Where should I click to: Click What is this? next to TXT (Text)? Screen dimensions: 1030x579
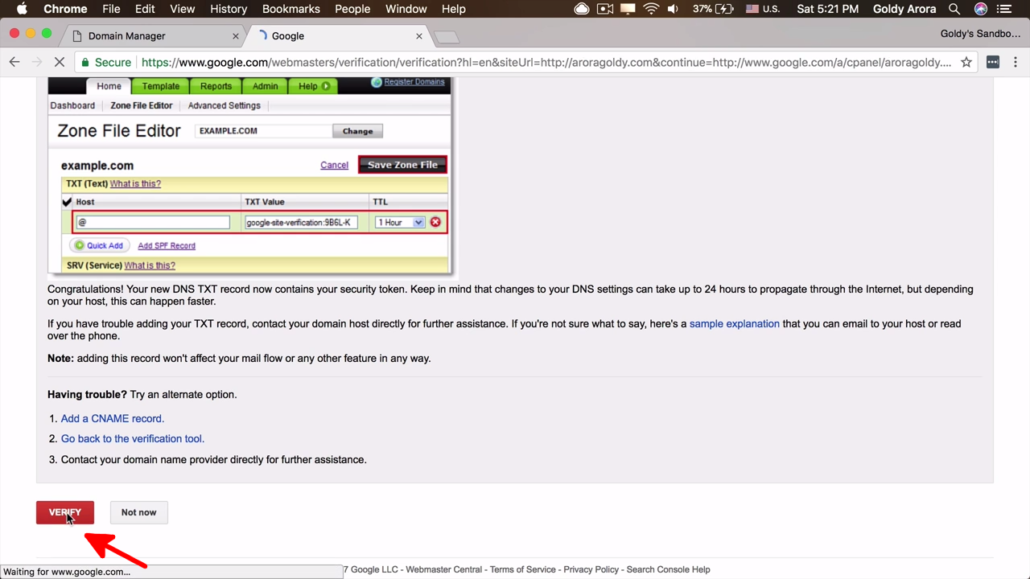pos(135,184)
